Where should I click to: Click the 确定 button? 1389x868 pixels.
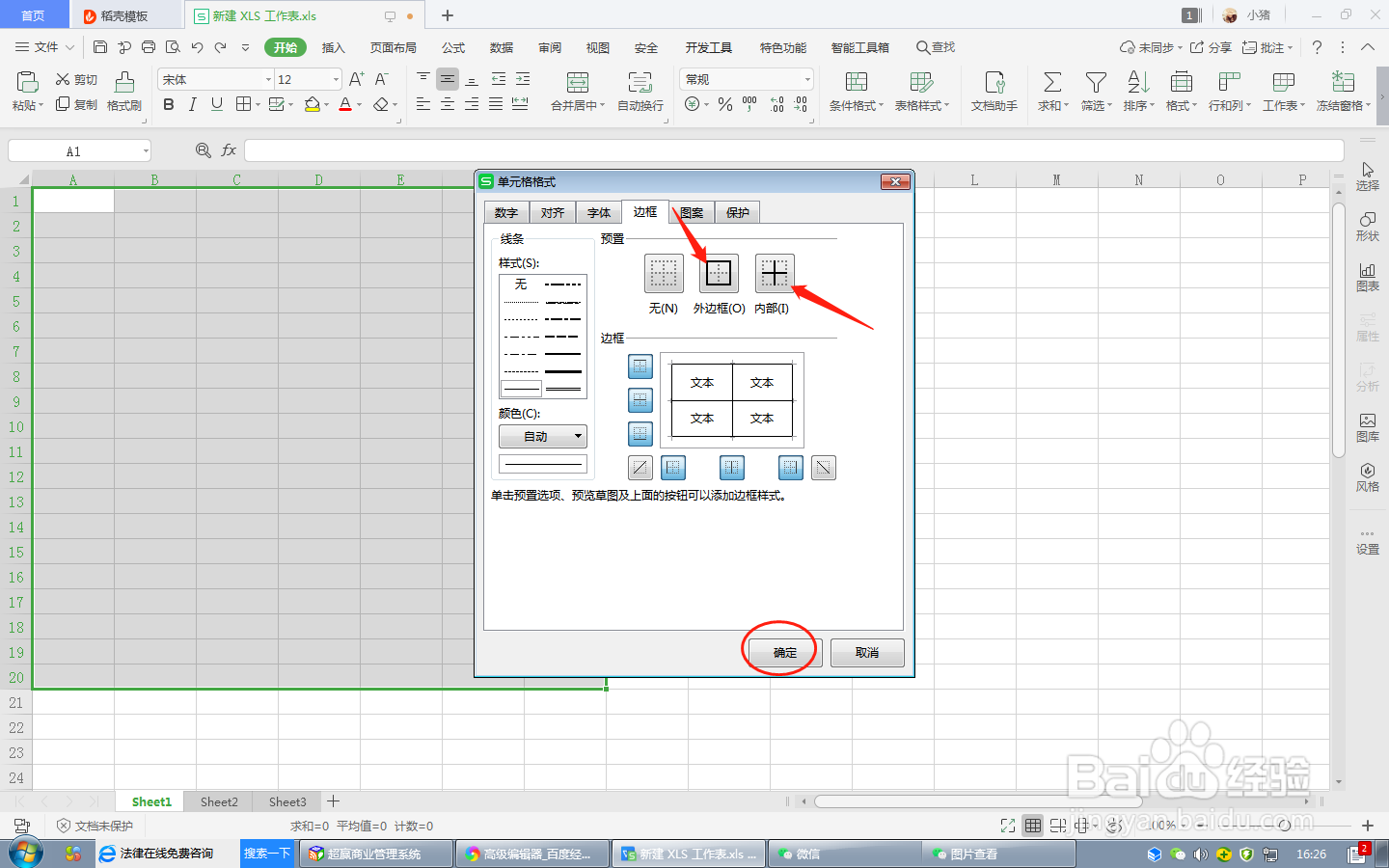coord(785,653)
